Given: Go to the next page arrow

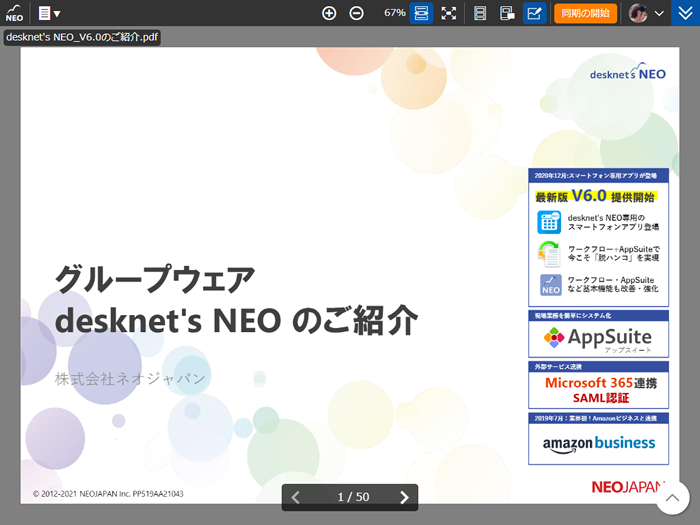Looking at the screenshot, I should (x=404, y=497).
